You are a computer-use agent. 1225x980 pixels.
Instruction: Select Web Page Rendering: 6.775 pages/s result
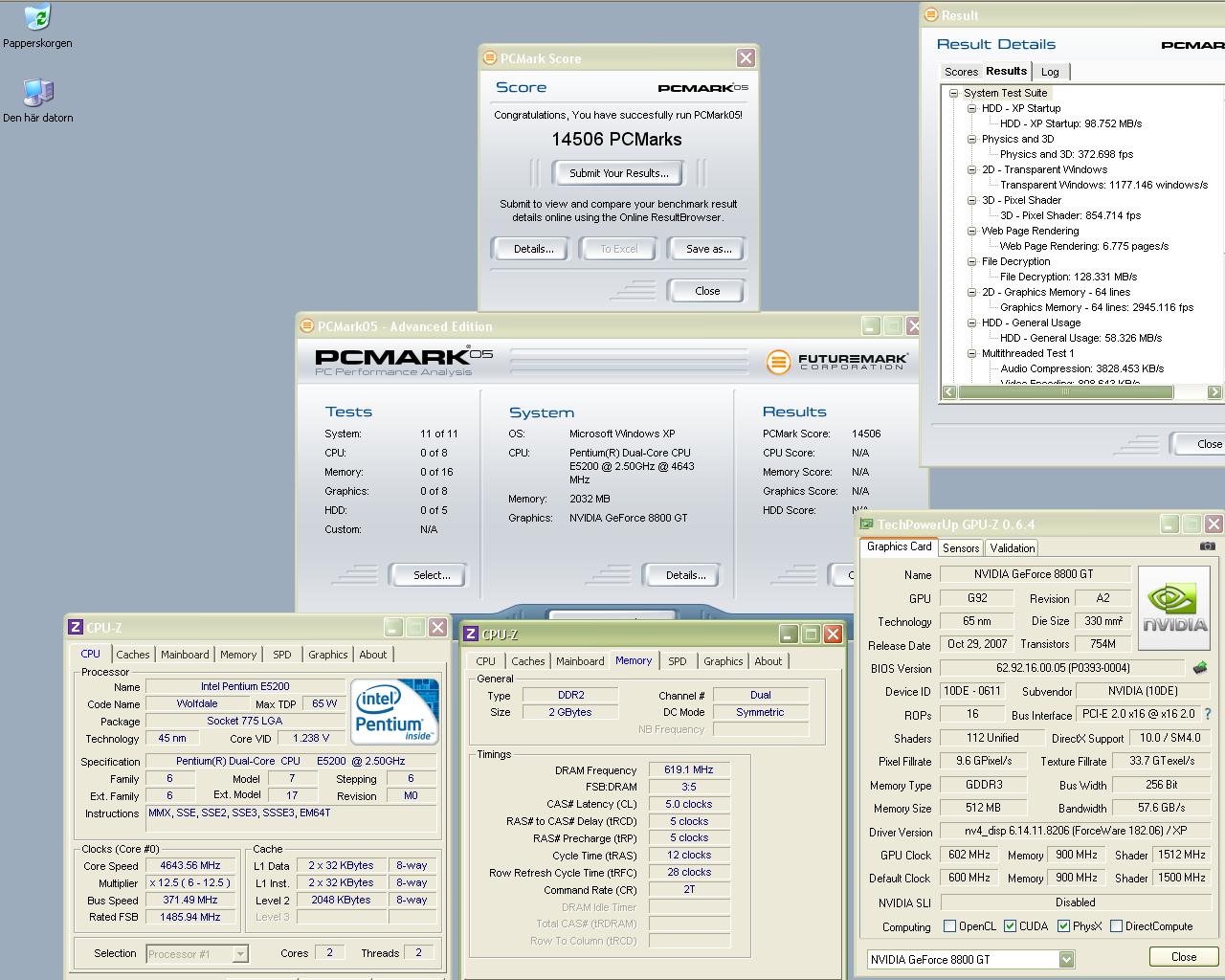[x=1083, y=246]
